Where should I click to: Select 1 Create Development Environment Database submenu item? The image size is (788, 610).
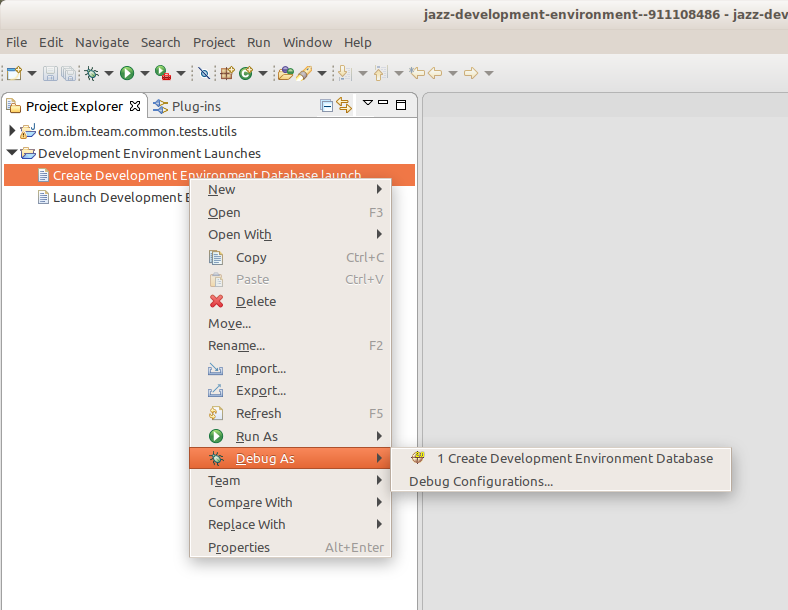(x=561, y=458)
